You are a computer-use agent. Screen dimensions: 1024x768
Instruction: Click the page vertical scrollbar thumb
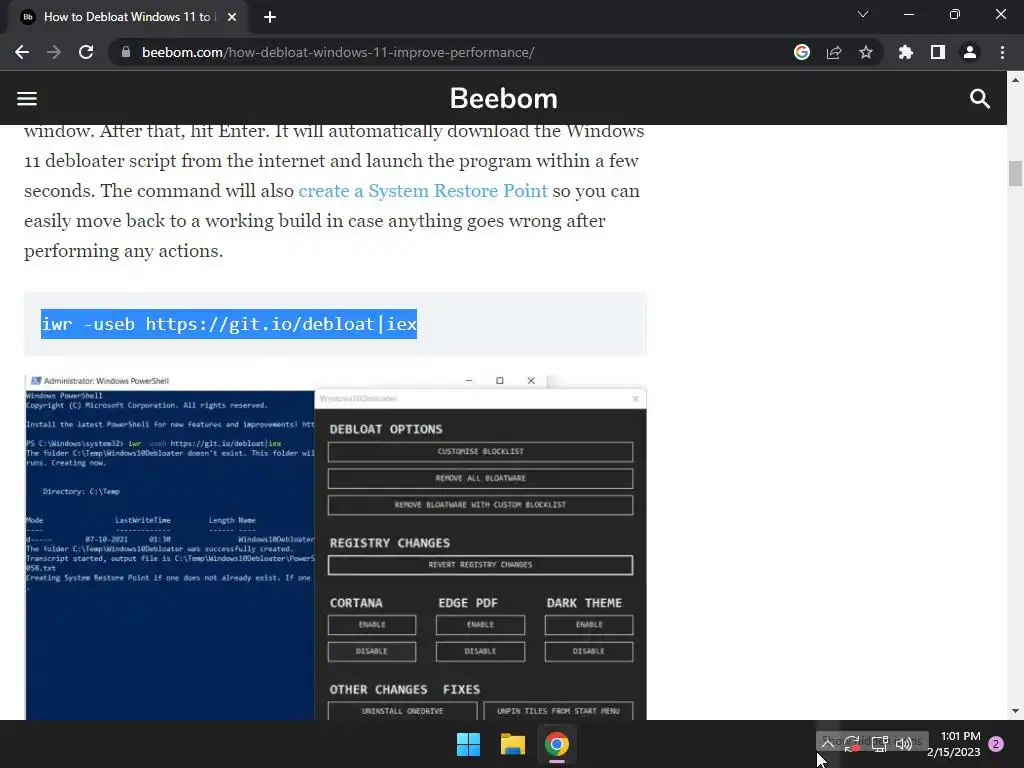pos(1015,173)
